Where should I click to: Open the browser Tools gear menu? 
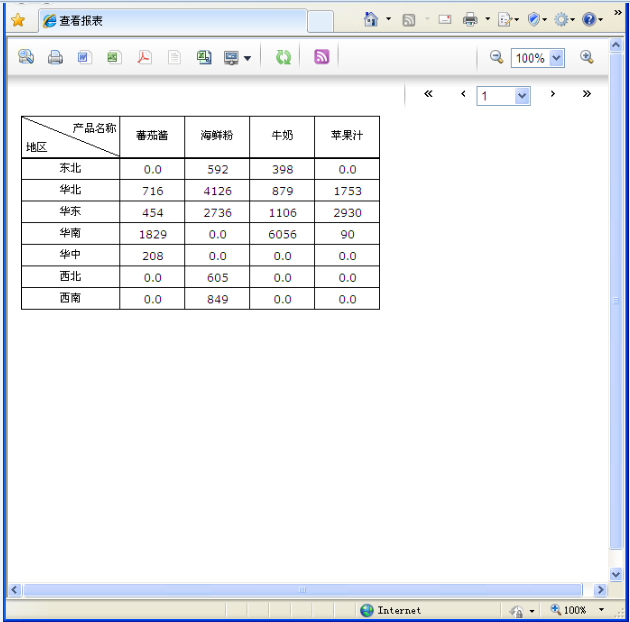pyautogui.click(x=564, y=19)
